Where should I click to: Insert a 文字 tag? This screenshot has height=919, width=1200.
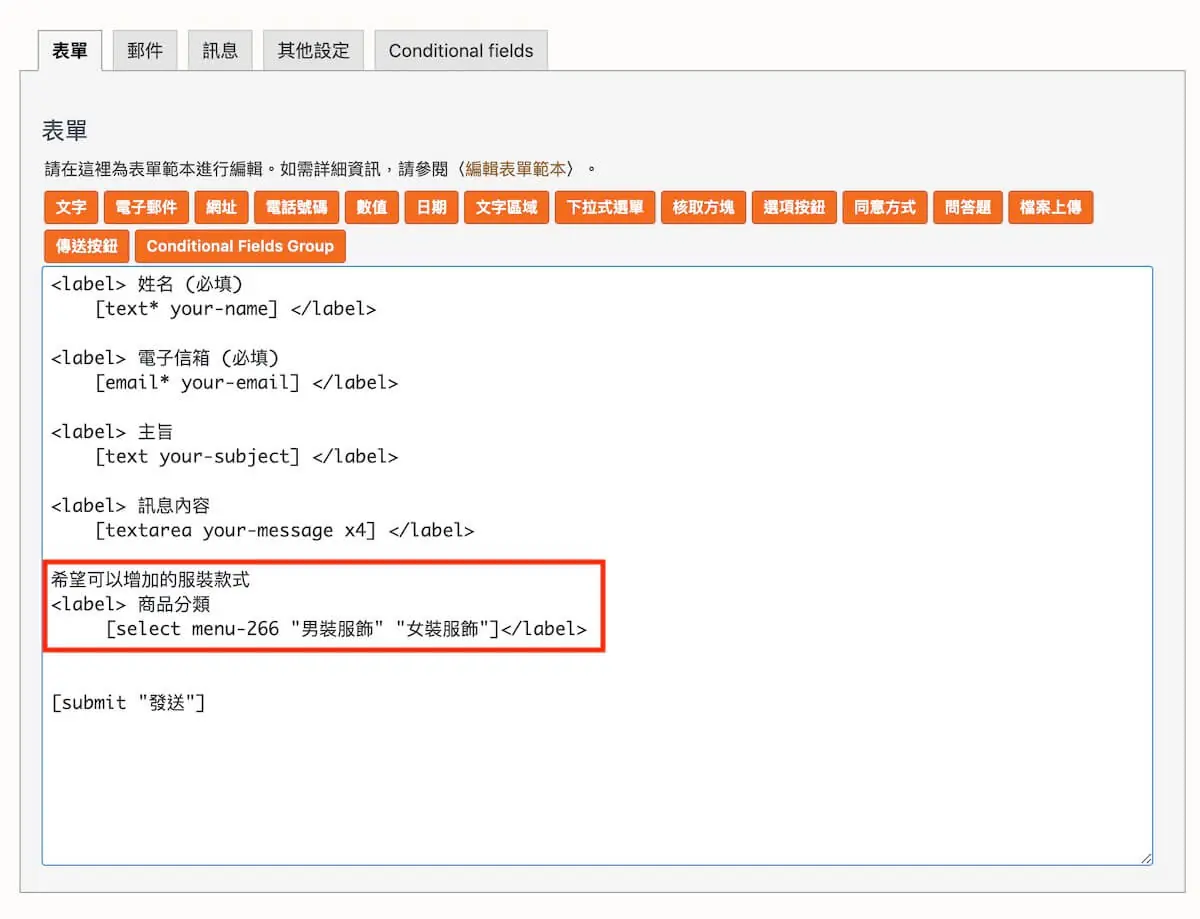click(x=71, y=208)
